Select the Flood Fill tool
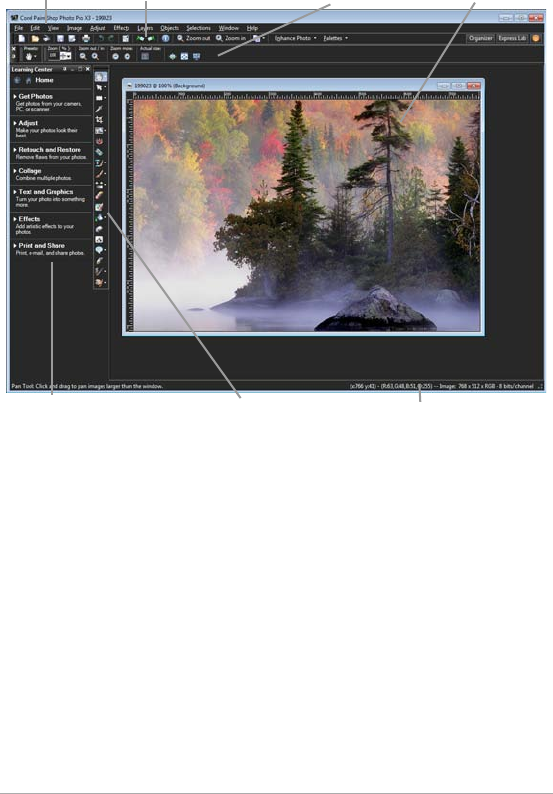Image resolution: width=553 pixels, height=794 pixels. point(100,217)
